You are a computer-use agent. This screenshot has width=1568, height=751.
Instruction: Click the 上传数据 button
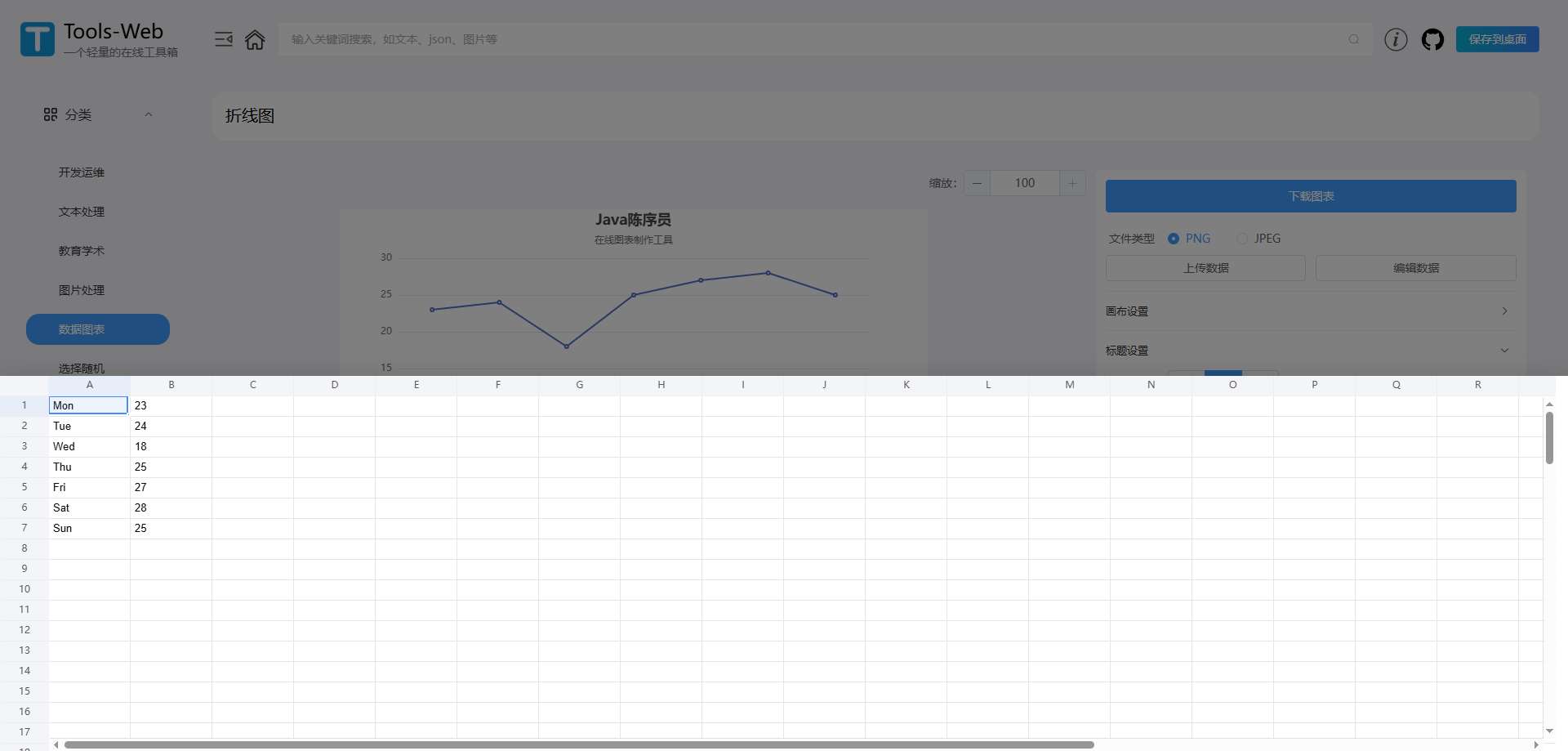[1205, 268]
